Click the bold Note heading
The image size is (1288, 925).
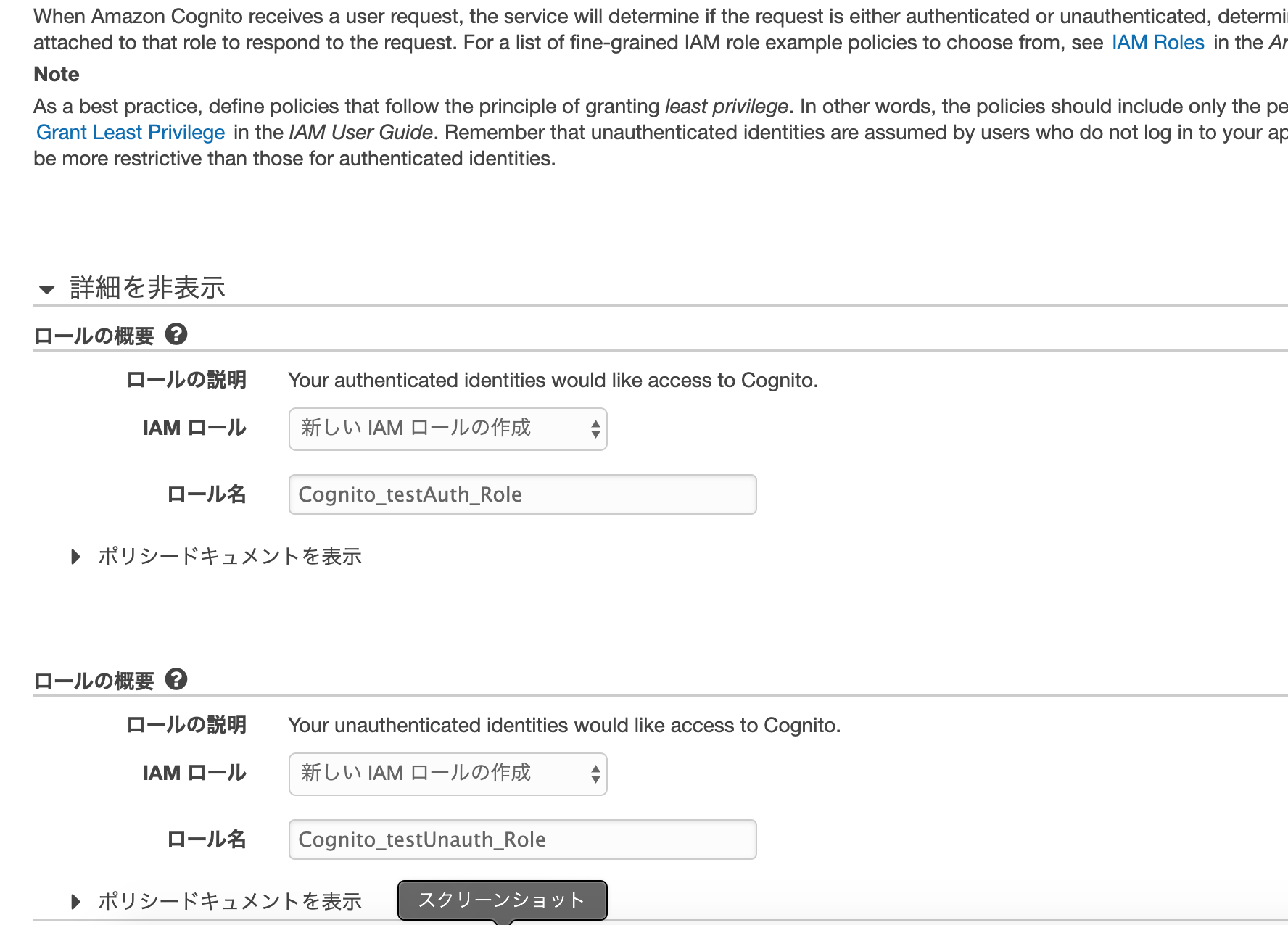pos(57,74)
